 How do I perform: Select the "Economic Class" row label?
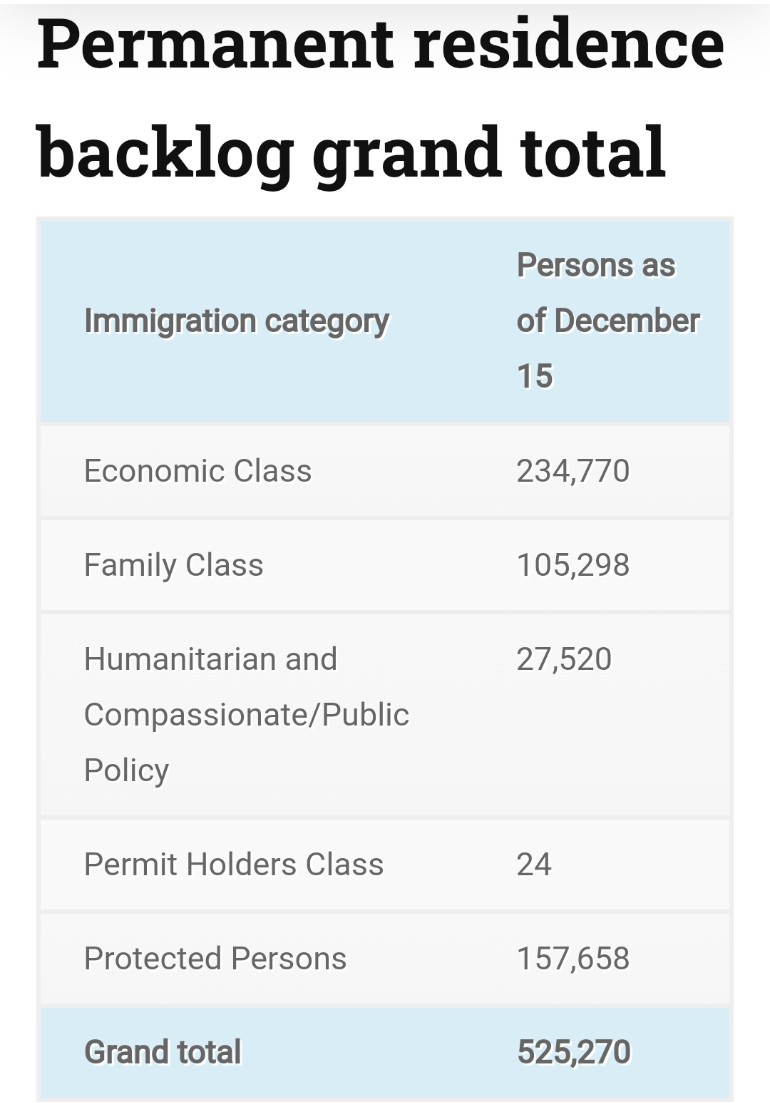198,471
